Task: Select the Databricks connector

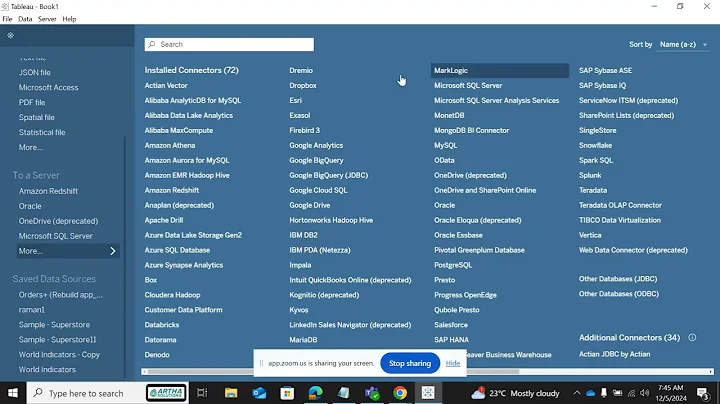Action: [162, 325]
